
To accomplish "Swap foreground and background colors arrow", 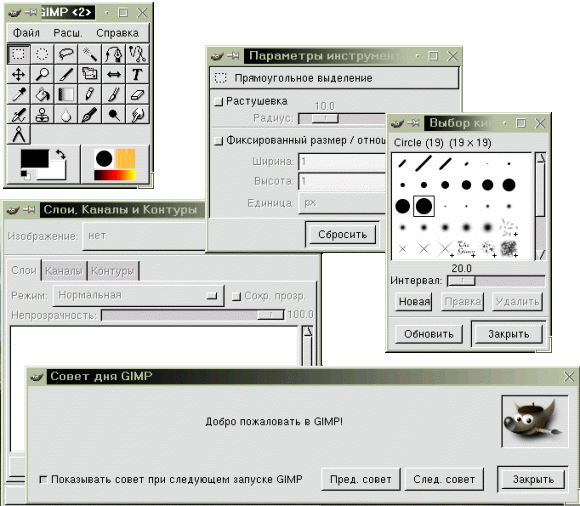I will coord(61,154).
